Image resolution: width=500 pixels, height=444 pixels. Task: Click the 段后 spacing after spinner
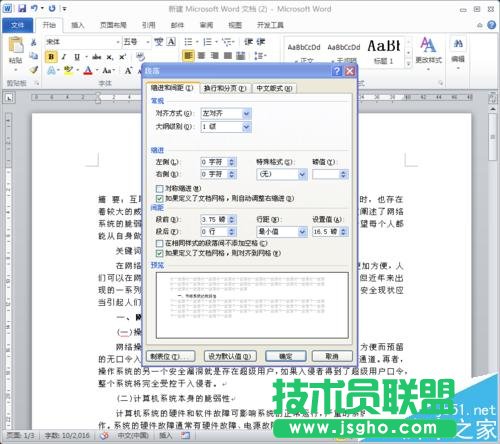click(x=232, y=231)
